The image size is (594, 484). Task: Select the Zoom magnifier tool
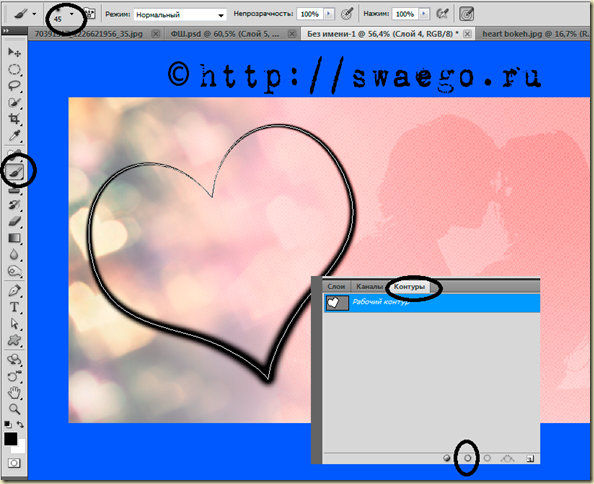(14, 409)
